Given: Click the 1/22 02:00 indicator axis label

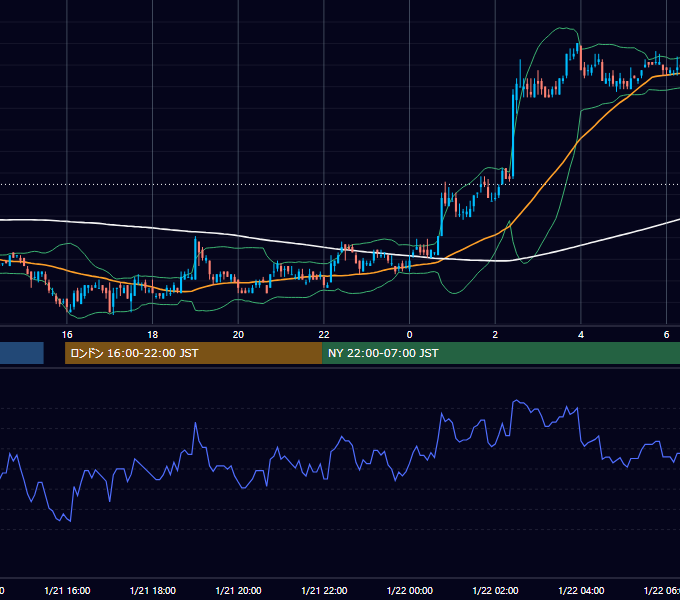Looking at the screenshot, I should (x=495, y=590).
